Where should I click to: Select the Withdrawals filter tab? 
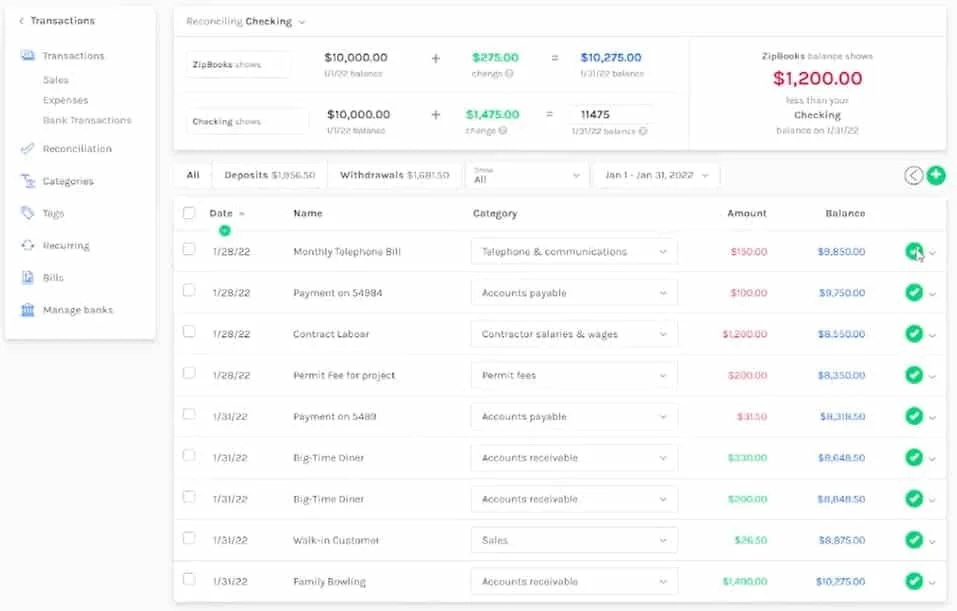coord(394,175)
